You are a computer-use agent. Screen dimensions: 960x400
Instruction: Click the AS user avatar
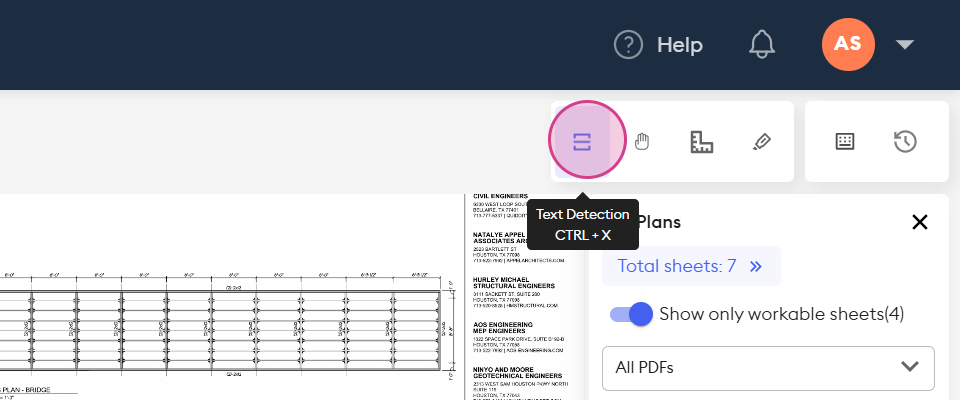tap(848, 44)
